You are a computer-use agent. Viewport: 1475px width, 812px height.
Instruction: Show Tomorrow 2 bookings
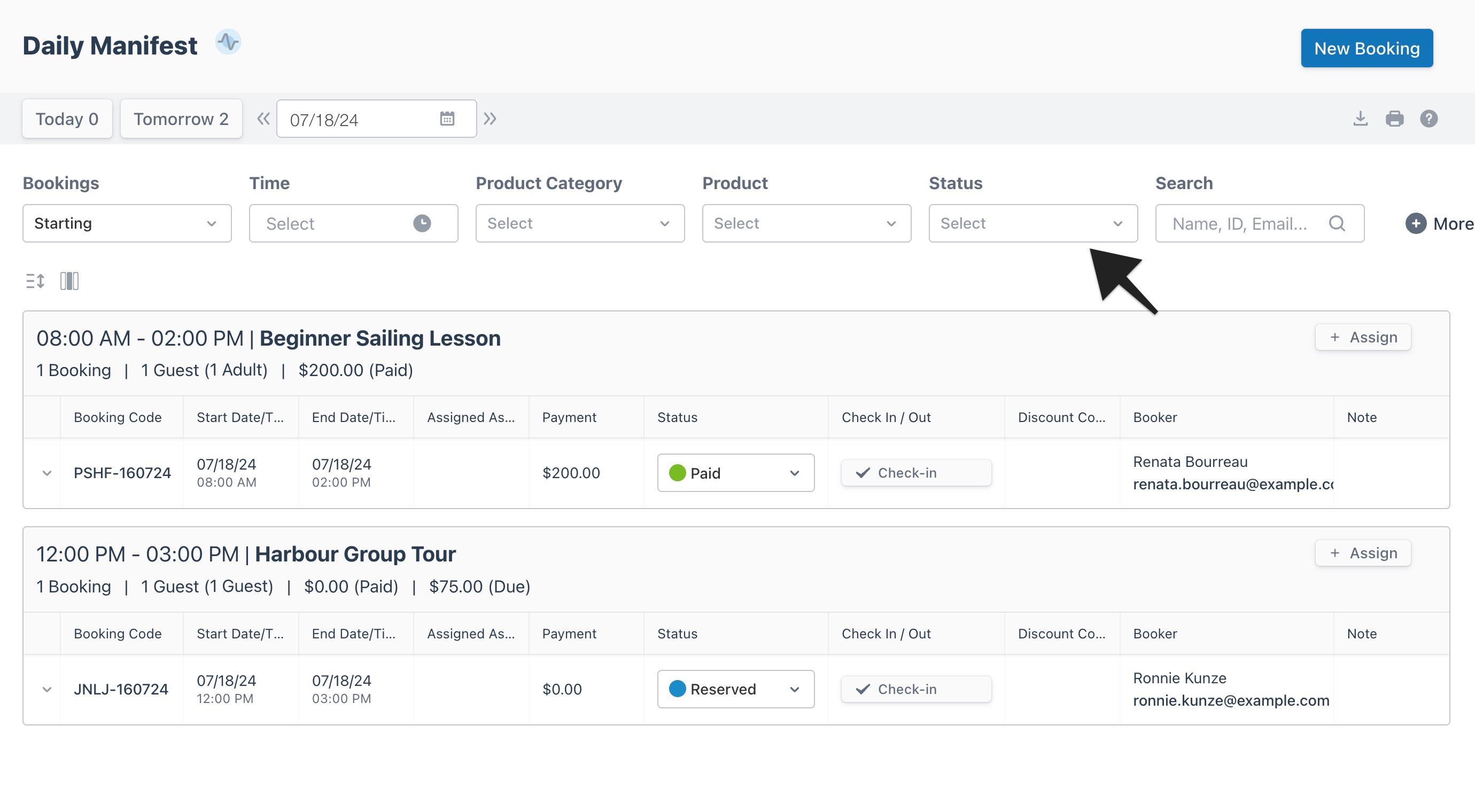point(181,119)
